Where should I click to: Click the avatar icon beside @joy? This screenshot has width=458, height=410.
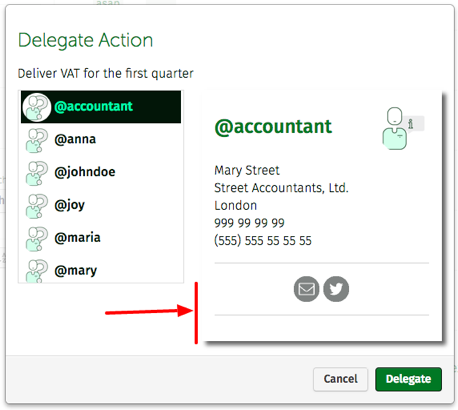[x=37, y=206]
